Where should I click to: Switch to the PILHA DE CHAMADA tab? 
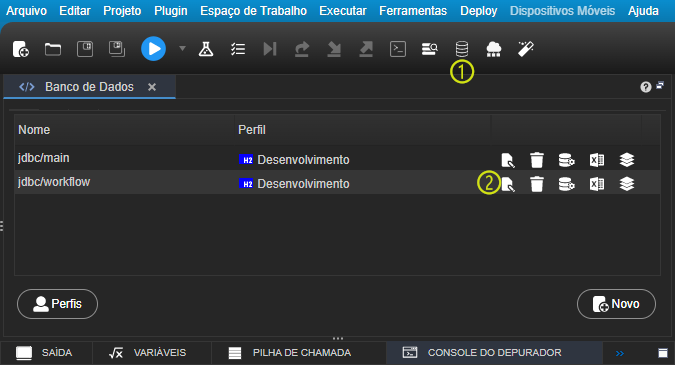[299, 353]
